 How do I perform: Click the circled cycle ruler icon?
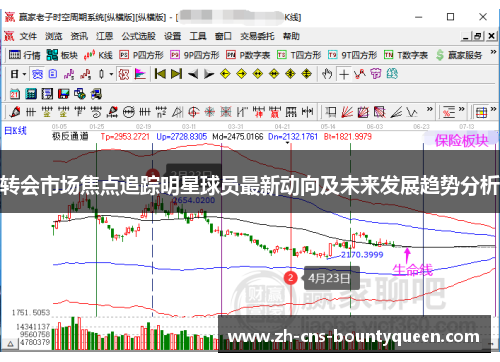pyautogui.click(x=129, y=112)
